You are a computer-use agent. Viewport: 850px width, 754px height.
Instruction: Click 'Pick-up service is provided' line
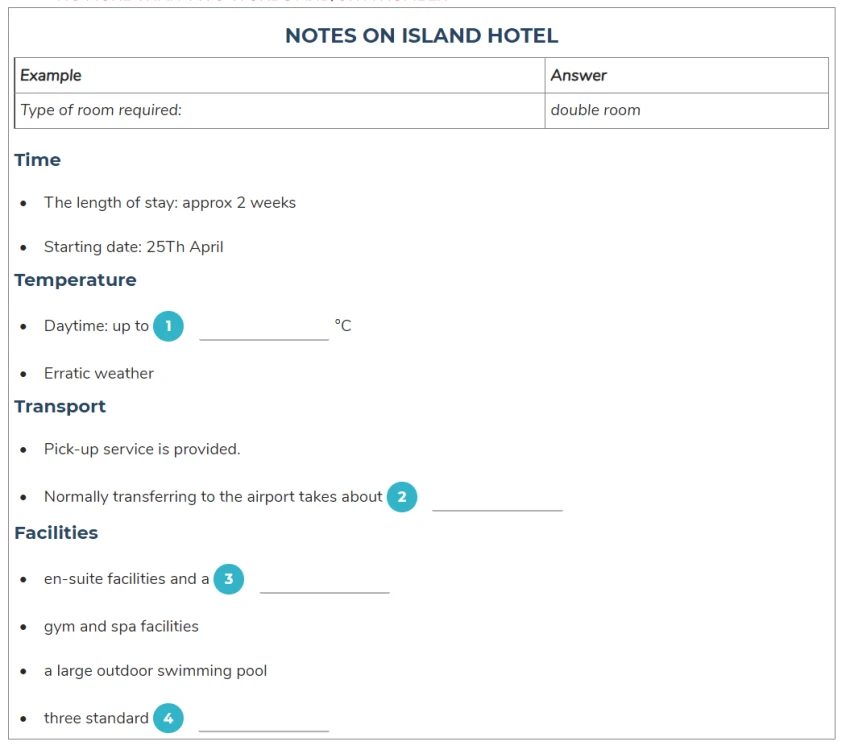click(x=142, y=449)
